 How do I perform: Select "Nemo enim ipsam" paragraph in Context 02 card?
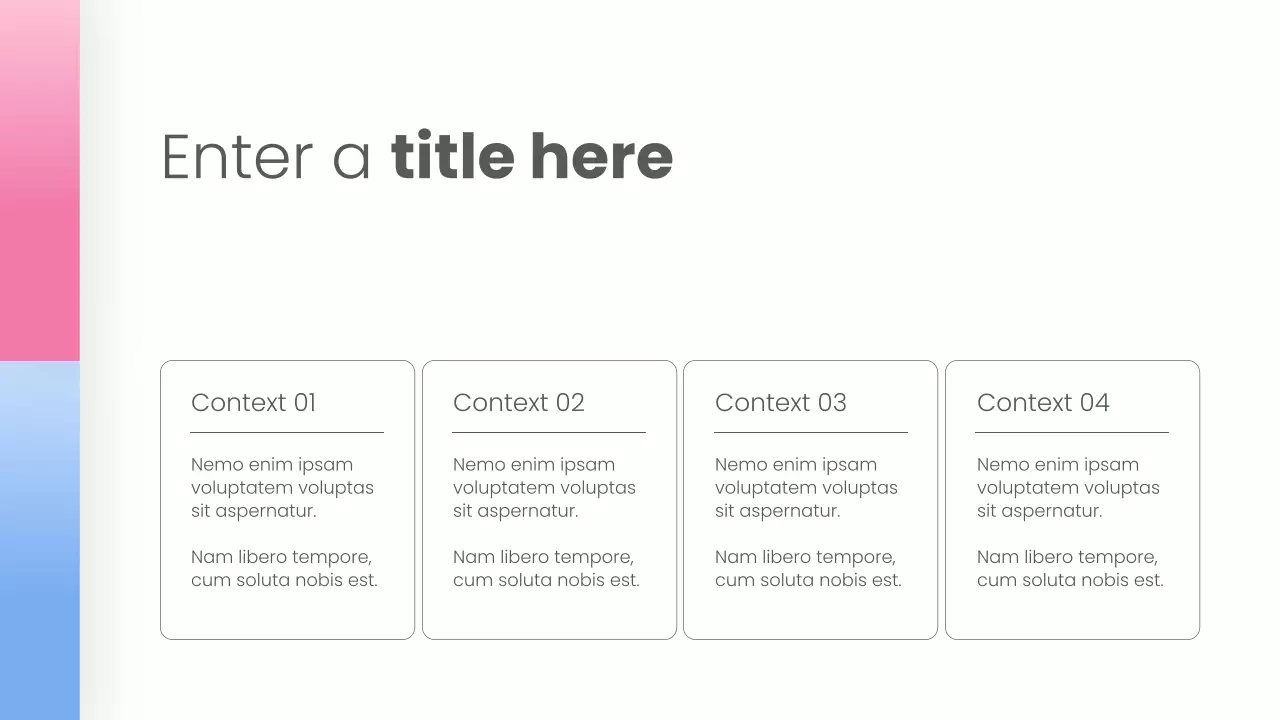(544, 487)
